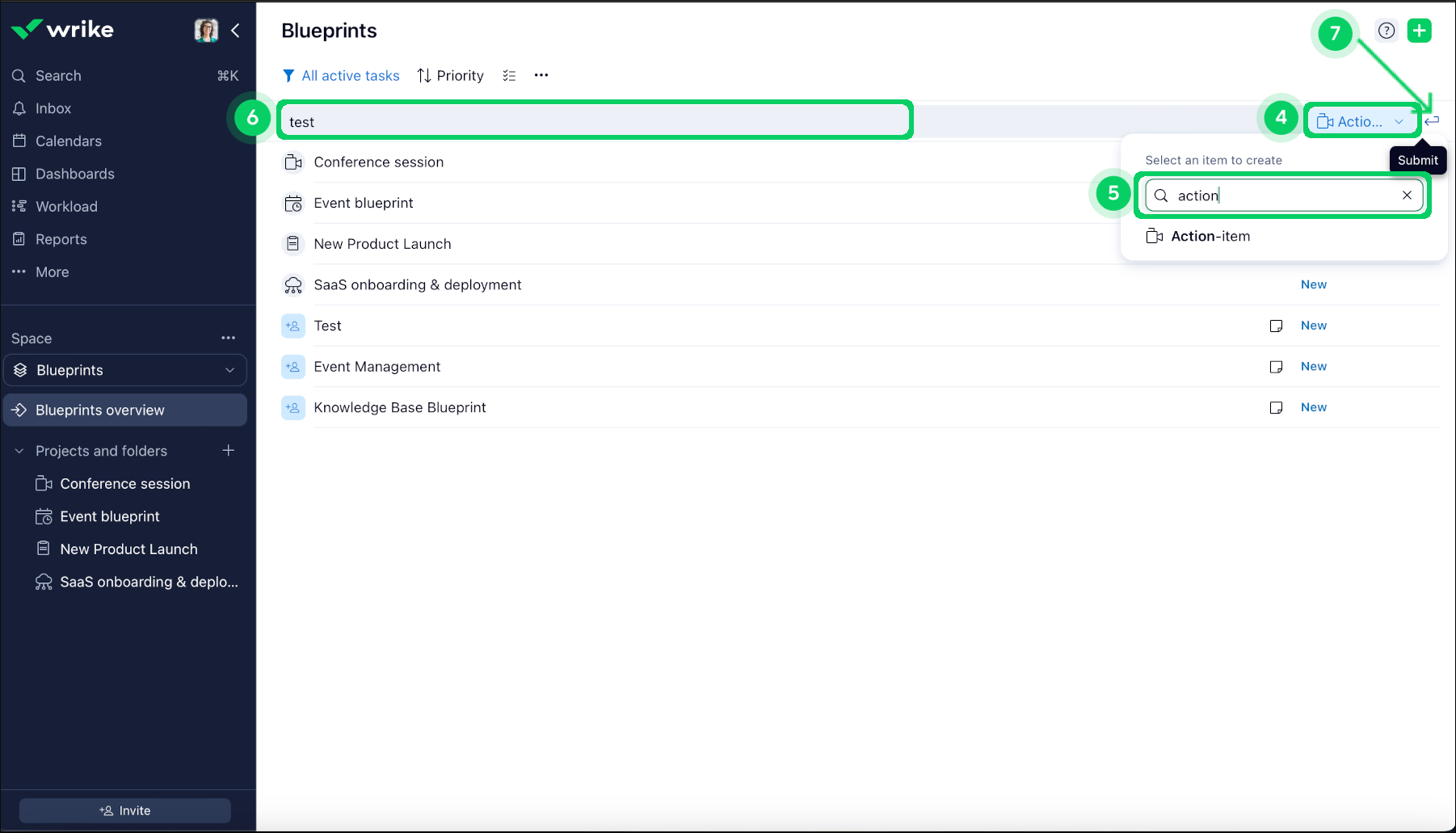Open the Event Management task
The image size is (1456, 833).
377,367
